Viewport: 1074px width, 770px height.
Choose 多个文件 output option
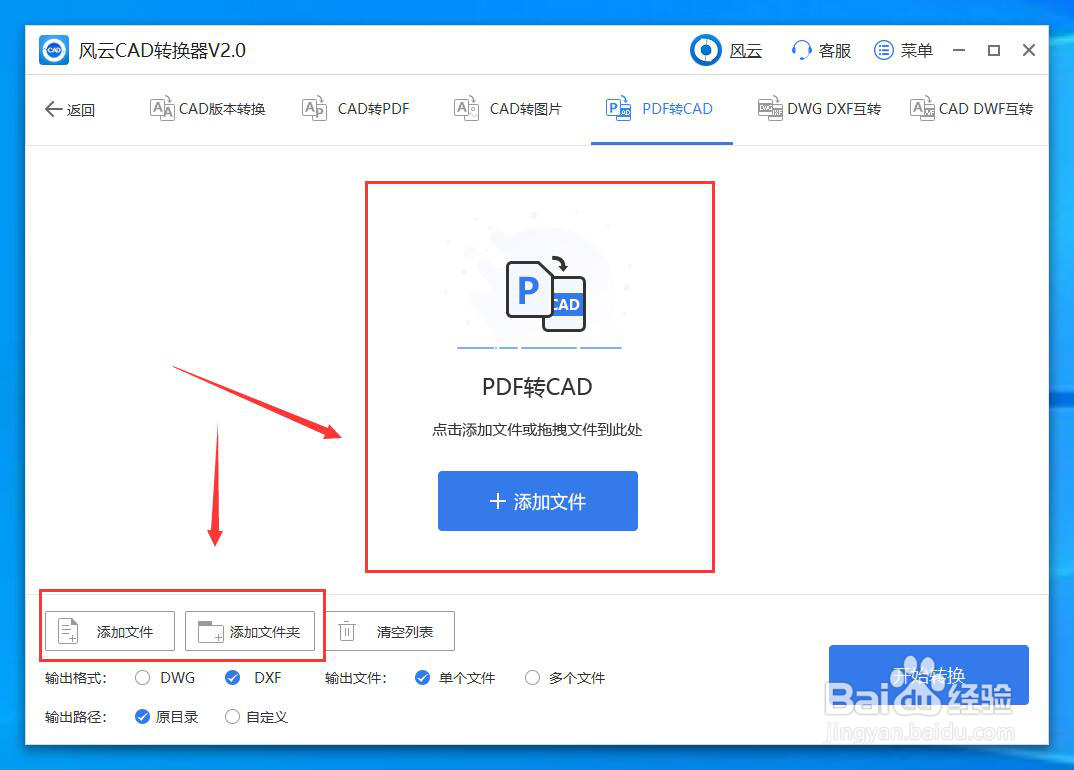click(532, 678)
